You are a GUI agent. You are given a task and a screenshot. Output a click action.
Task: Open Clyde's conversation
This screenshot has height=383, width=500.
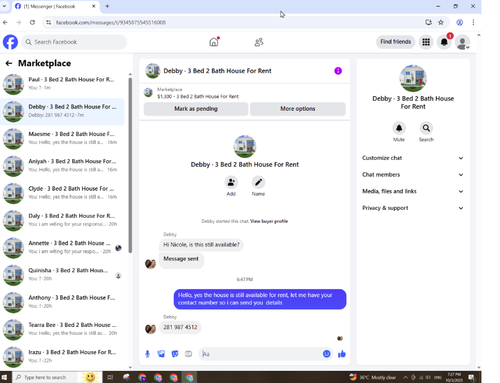click(x=63, y=193)
